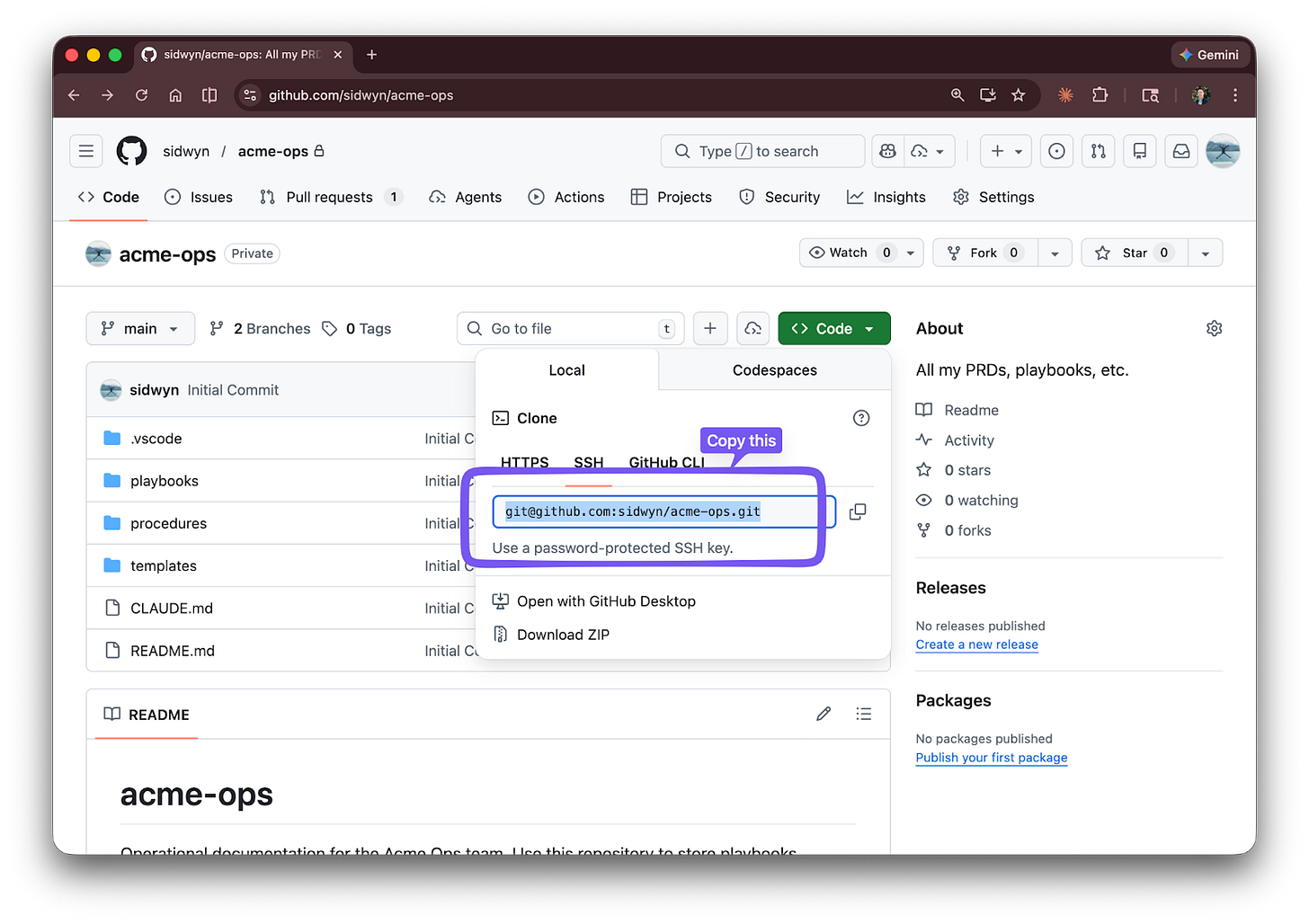Open the repository Settings tab
This screenshot has height=924, width=1309.
[993, 197]
